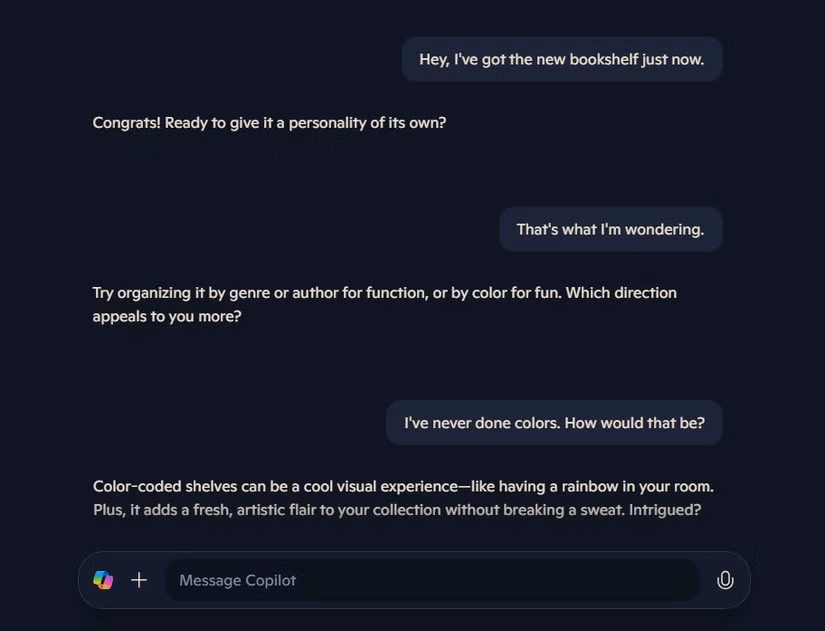Hit the + icon beside the Copilot logo
This screenshot has height=631, width=825.
point(139,579)
